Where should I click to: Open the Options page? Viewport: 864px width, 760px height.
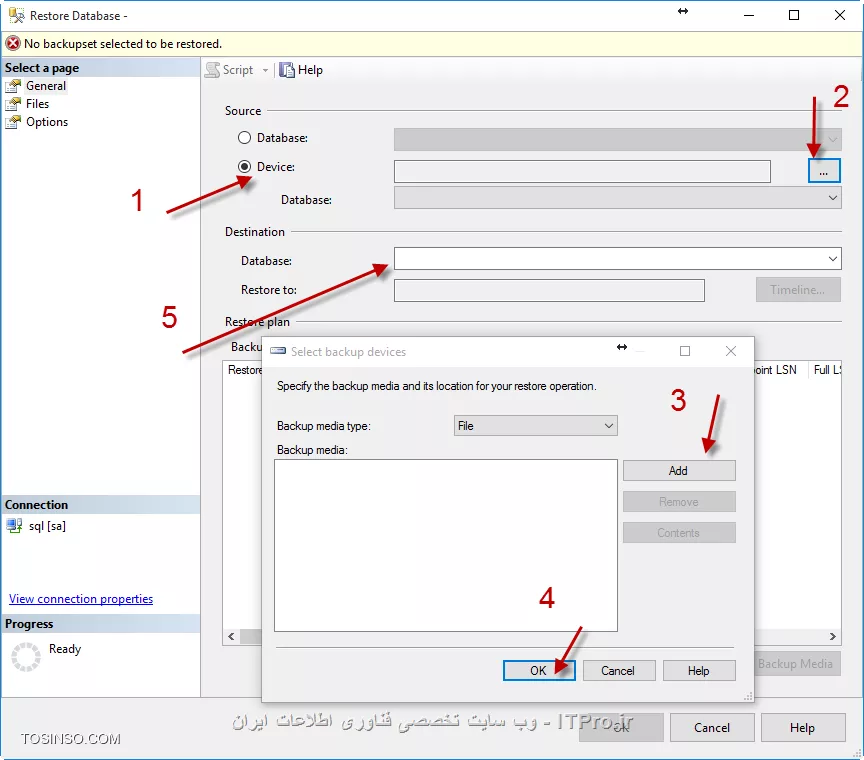(x=47, y=122)
